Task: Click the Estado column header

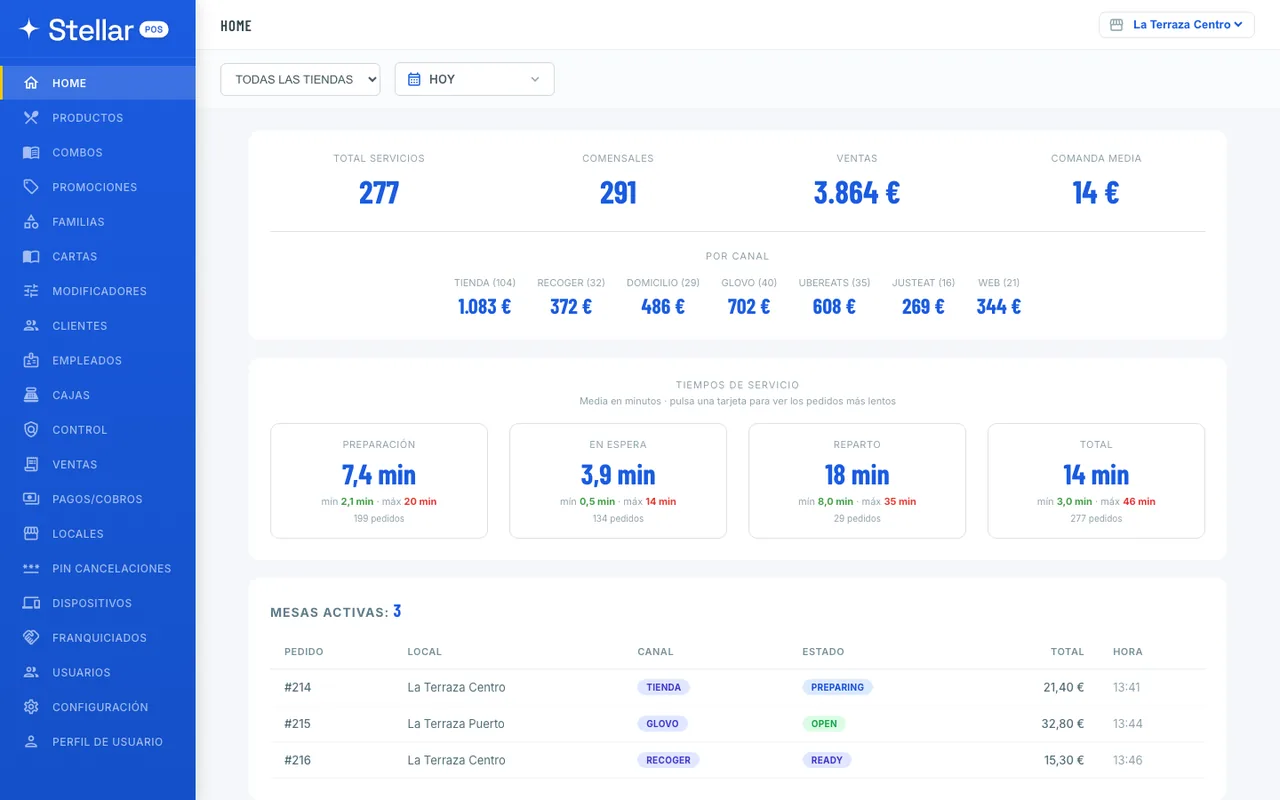Action: (823, 652)
